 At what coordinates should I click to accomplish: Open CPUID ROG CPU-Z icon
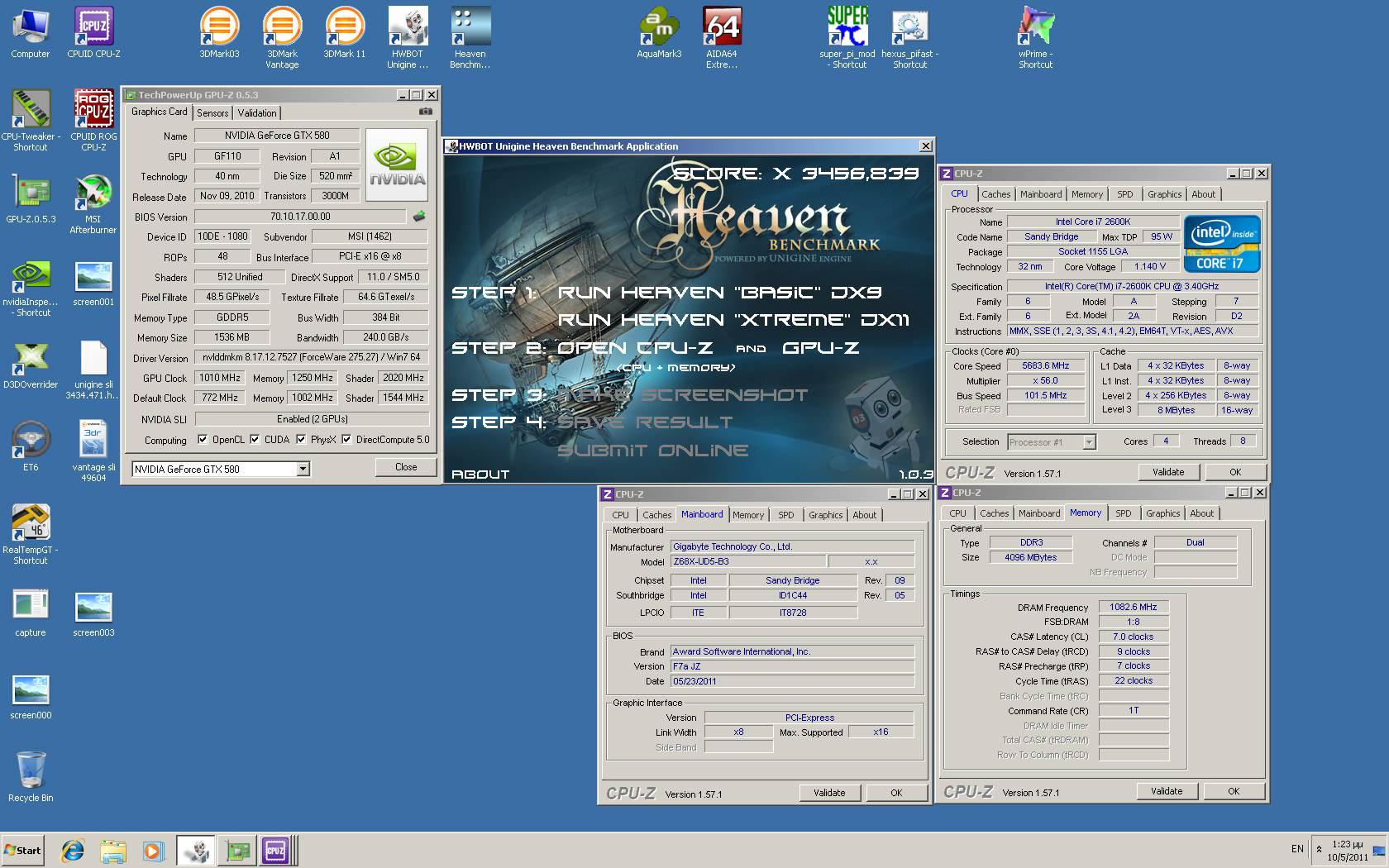(93, 121)
